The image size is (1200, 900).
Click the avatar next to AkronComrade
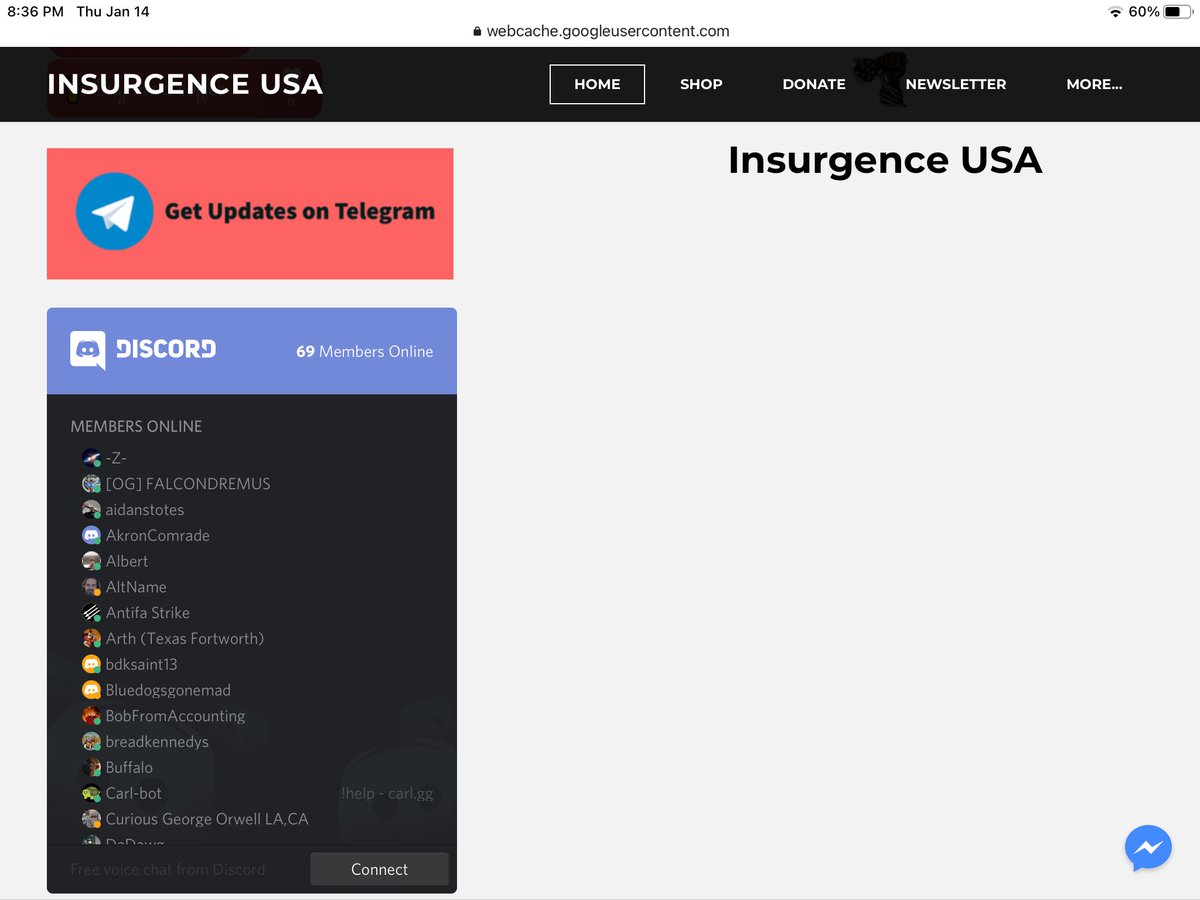(91, 535)
